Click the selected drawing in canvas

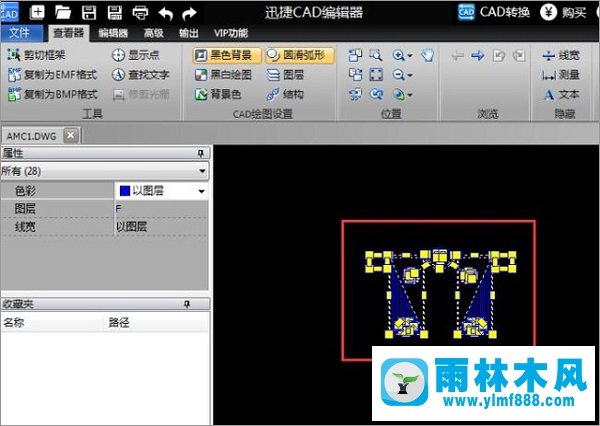pos(440,295)
